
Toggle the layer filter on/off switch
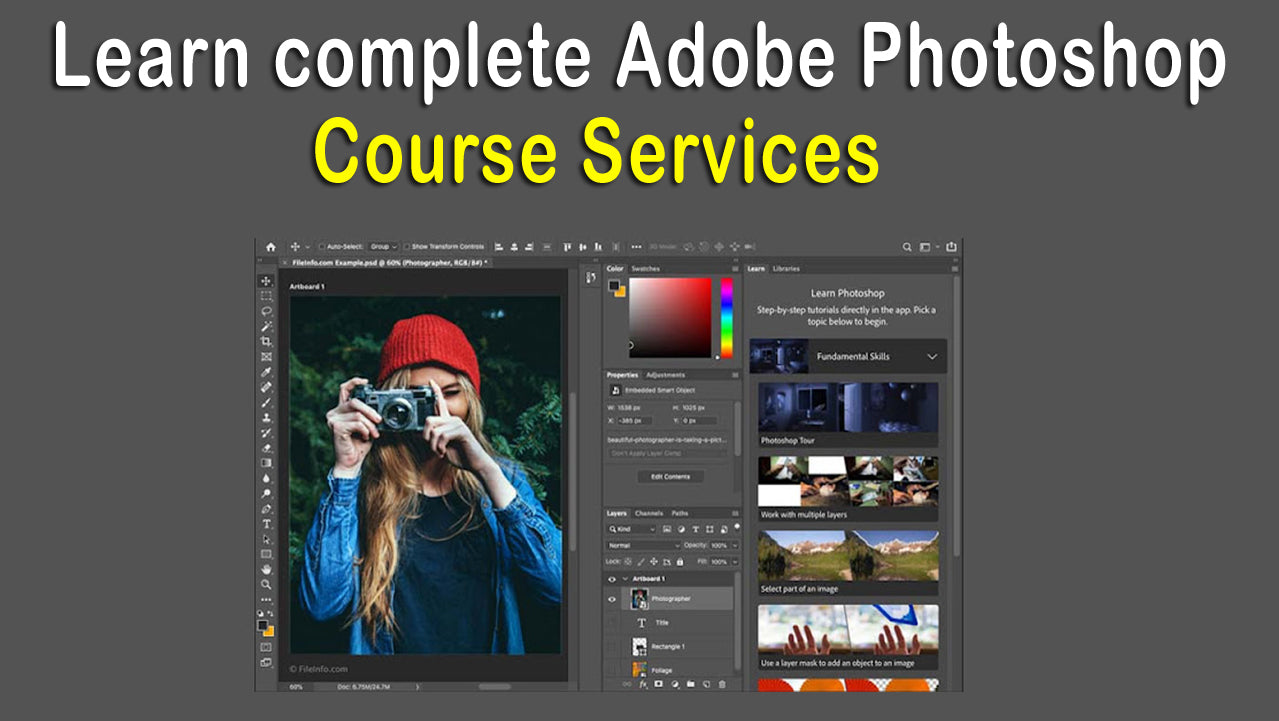(737, 526)
